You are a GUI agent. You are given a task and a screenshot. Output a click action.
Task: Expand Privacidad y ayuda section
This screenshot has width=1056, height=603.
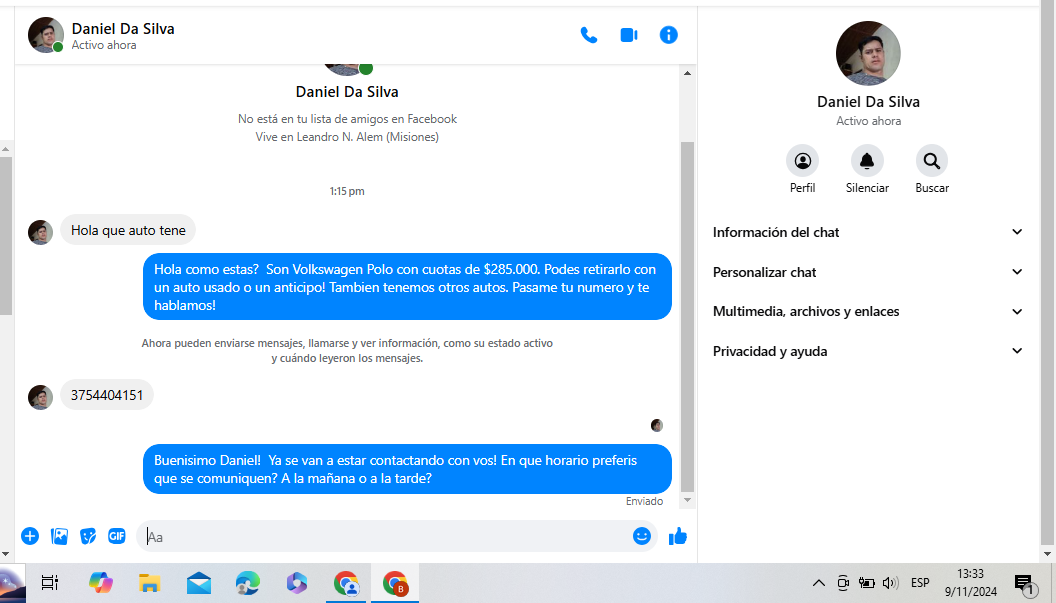867,351
